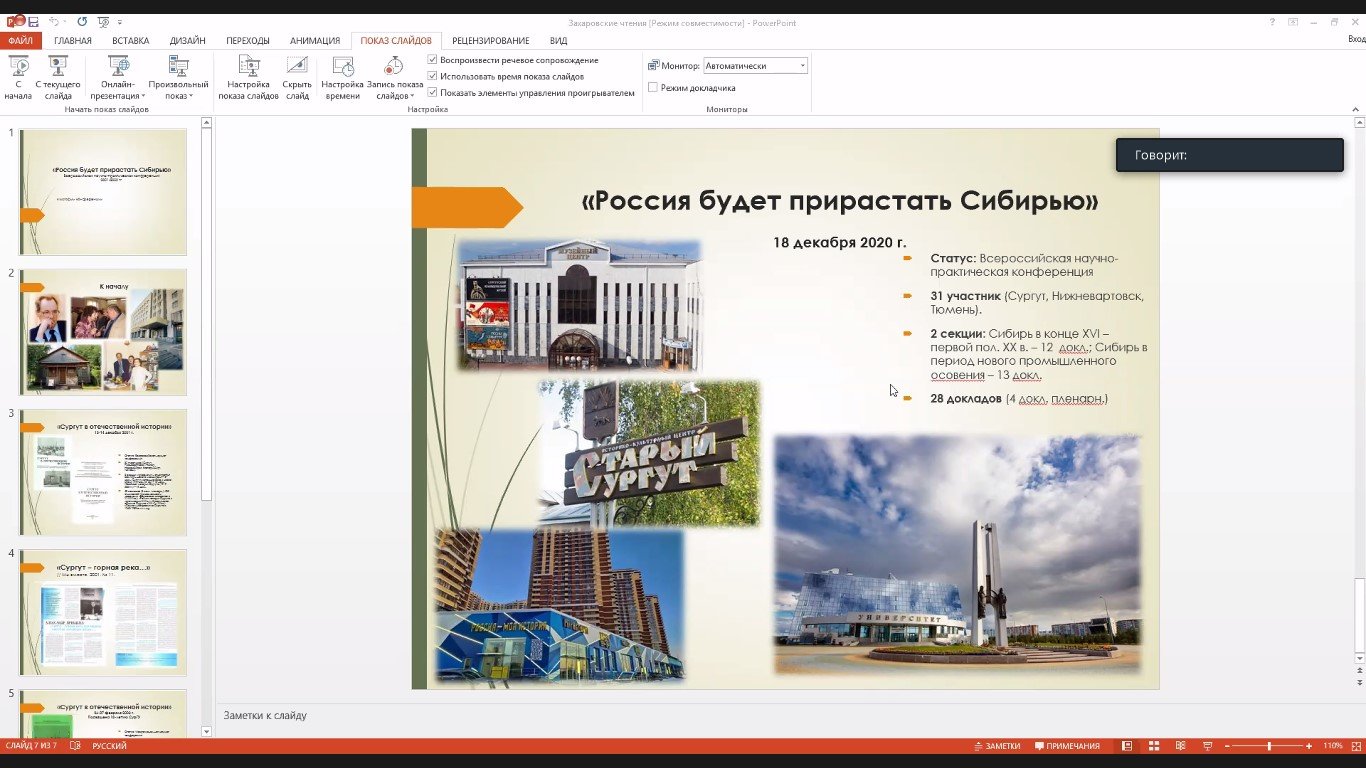Select slide 2 thumbnail 'К началу'
The image size is (1366, 768).
coord(103,331)
